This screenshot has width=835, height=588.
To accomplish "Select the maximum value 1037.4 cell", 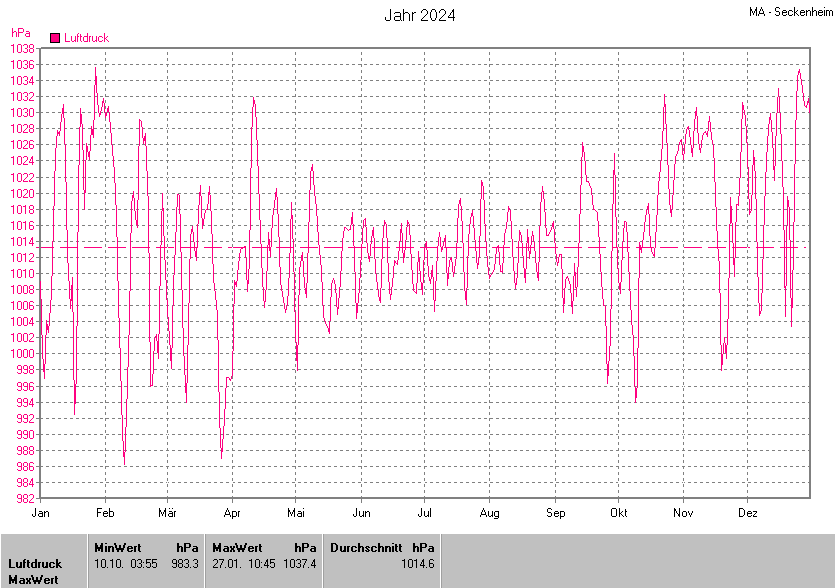I will 300,564.
